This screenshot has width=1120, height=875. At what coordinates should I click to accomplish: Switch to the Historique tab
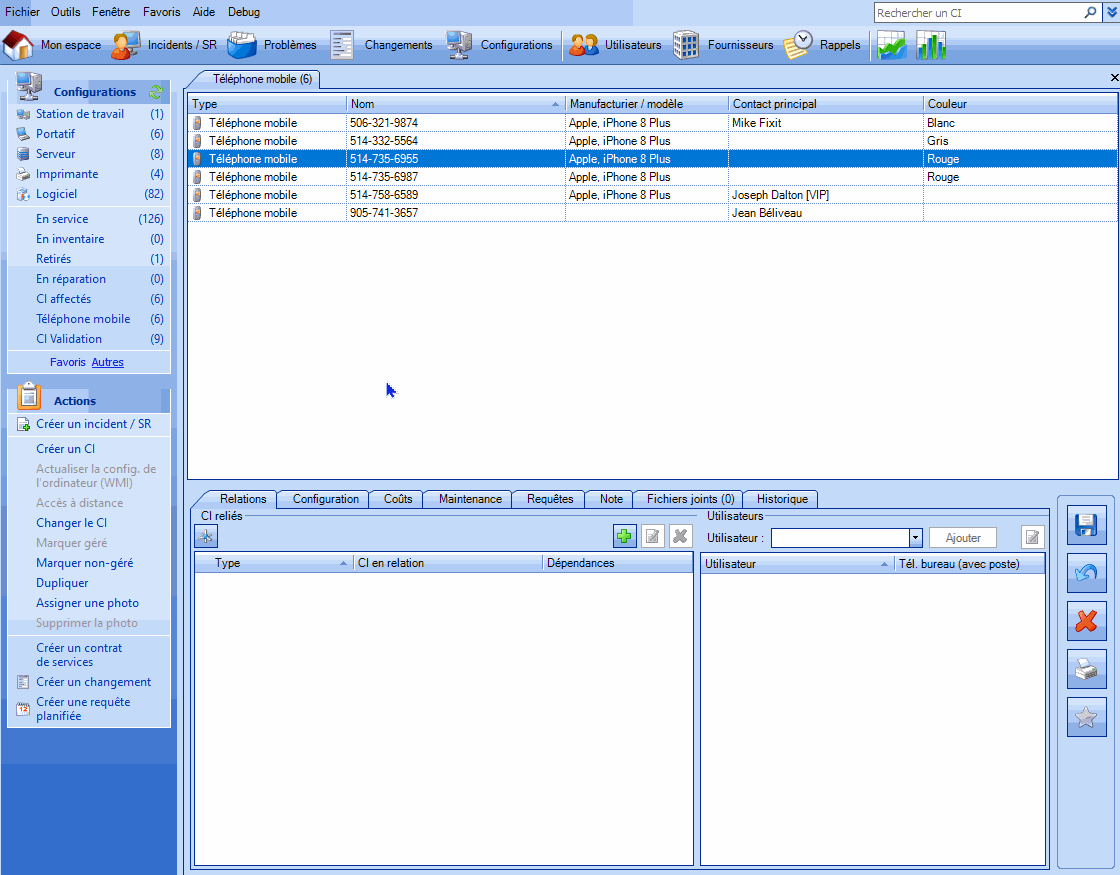pos(782,499)
